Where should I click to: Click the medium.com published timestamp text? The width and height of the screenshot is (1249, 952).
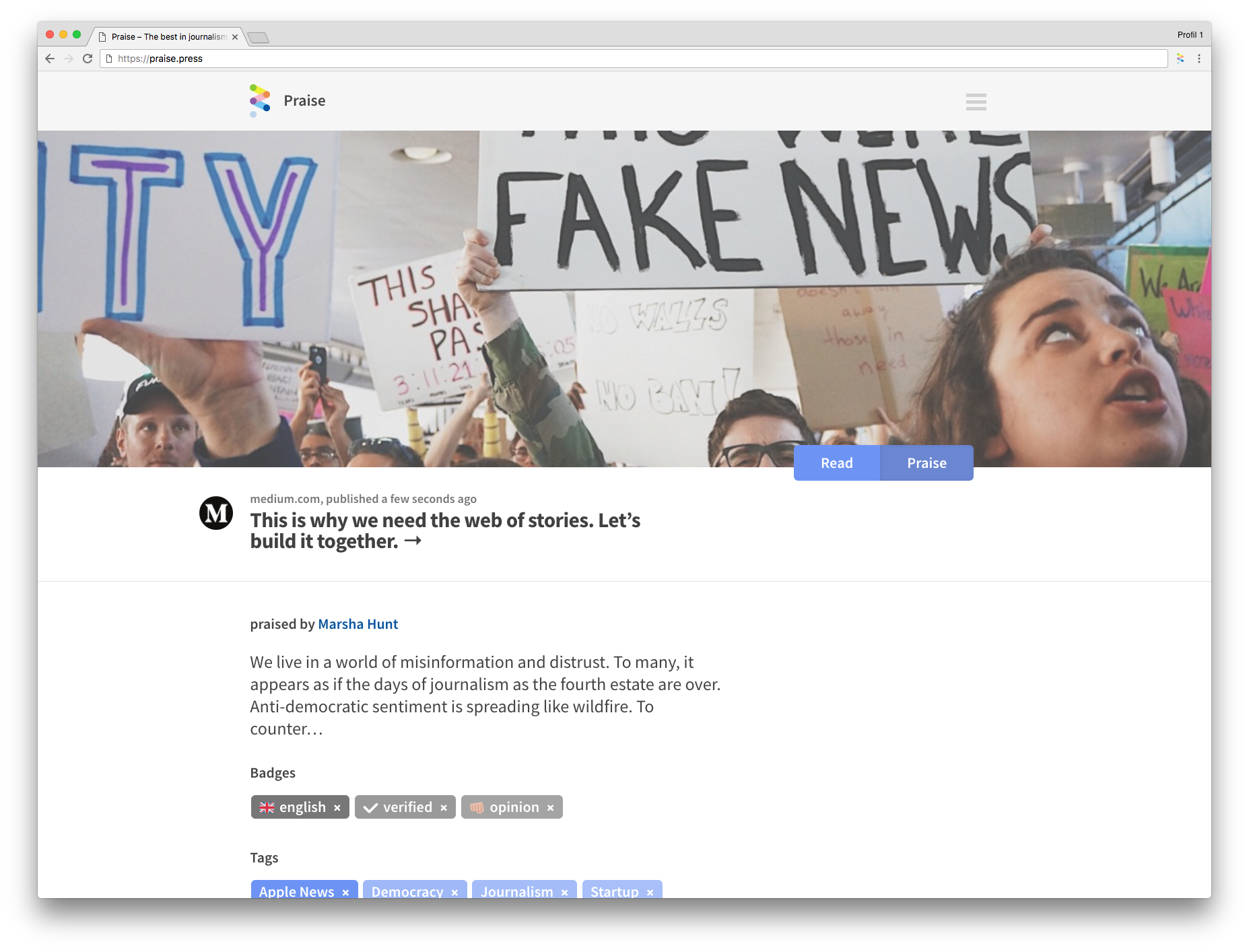pyautogui.click(x=363, y=499)
